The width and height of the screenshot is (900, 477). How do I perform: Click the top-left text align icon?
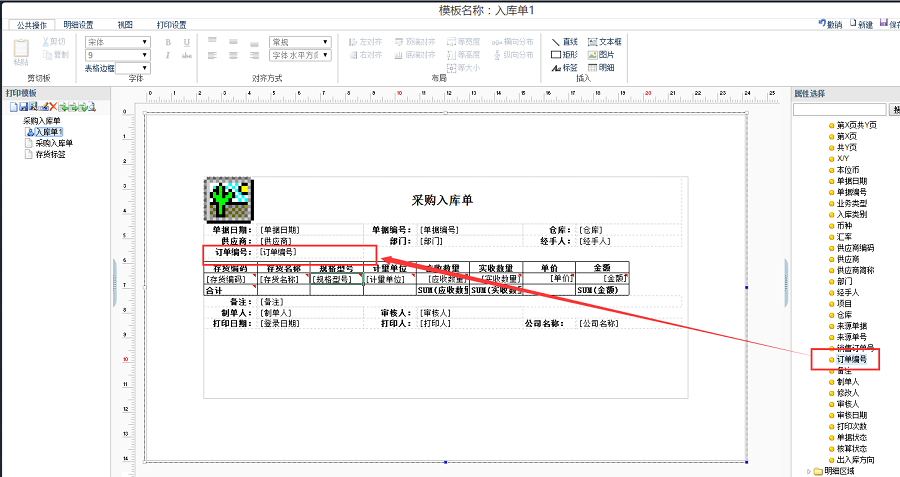click(x=212, y=42)
